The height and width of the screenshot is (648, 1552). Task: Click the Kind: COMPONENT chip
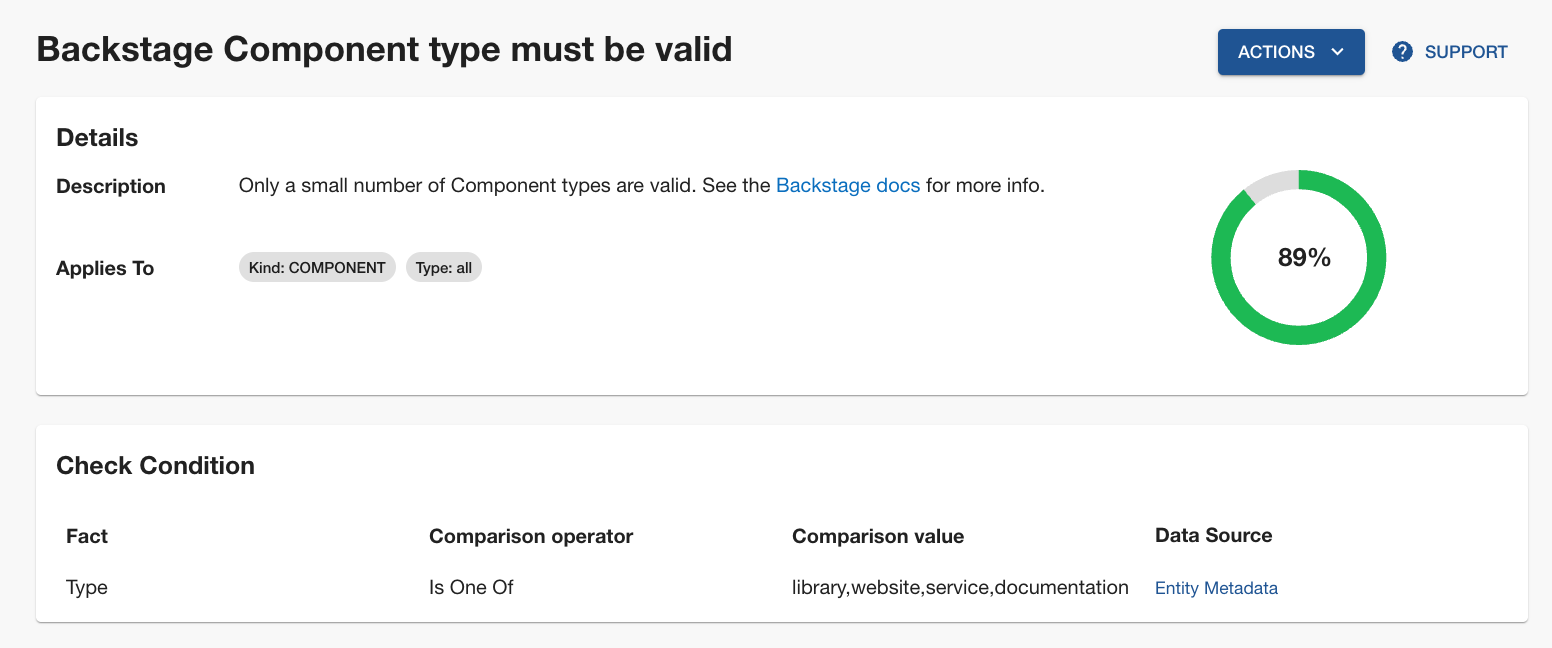pyautogui.click(x=317, y=268)
